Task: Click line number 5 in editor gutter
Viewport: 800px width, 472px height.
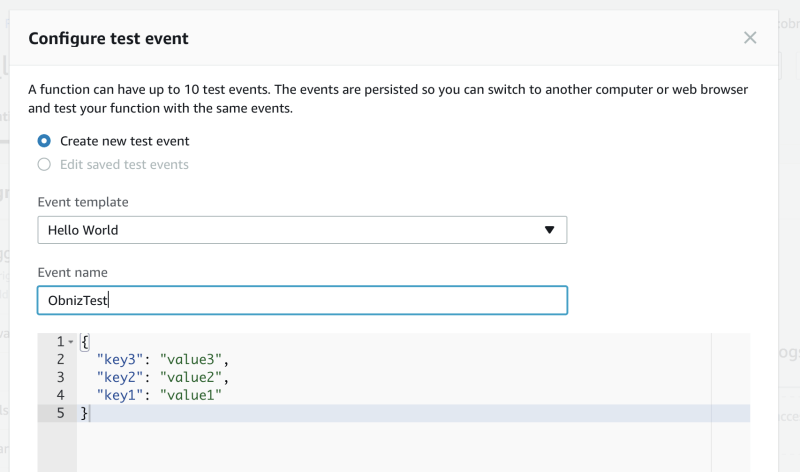Action: coord(60,413)
